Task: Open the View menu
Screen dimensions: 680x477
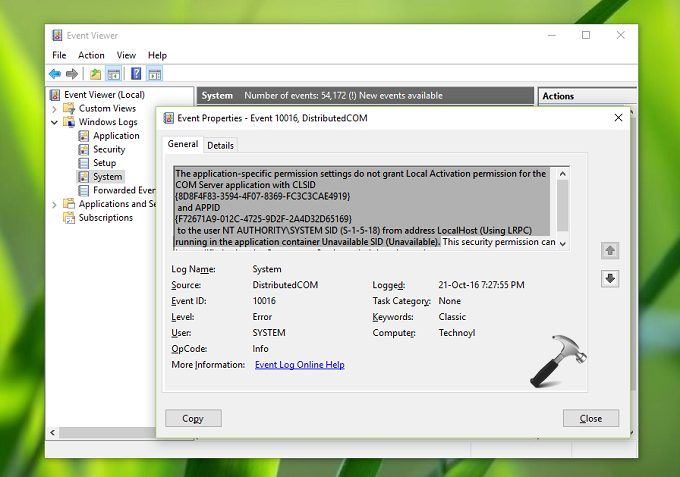Action: [126, 55]
